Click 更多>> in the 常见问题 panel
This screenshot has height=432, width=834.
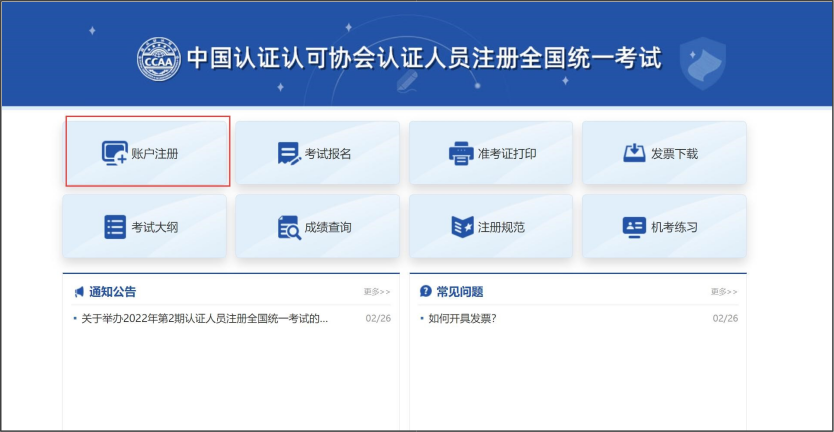[x=724, y=292]
